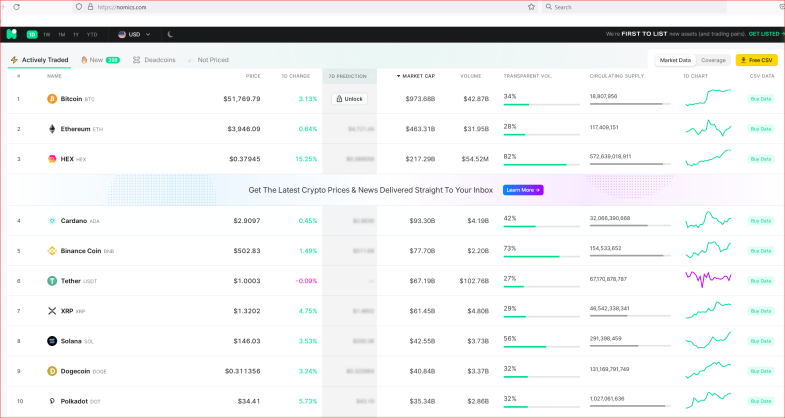Switch to the 1W time range
Viewport: 785px width, 418px height.
[x=47, y=35]
